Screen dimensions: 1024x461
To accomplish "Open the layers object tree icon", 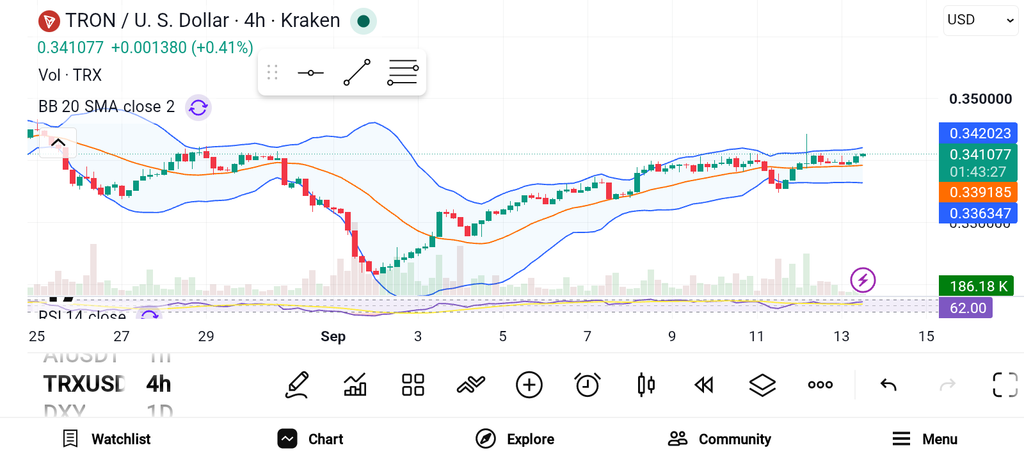I will pos(762,385).
